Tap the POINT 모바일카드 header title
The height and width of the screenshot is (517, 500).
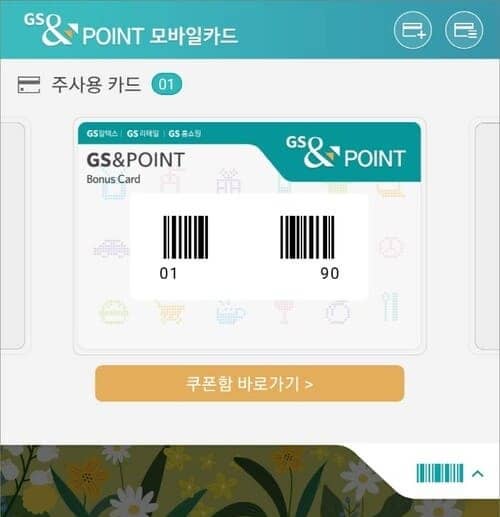pos(160,36)
